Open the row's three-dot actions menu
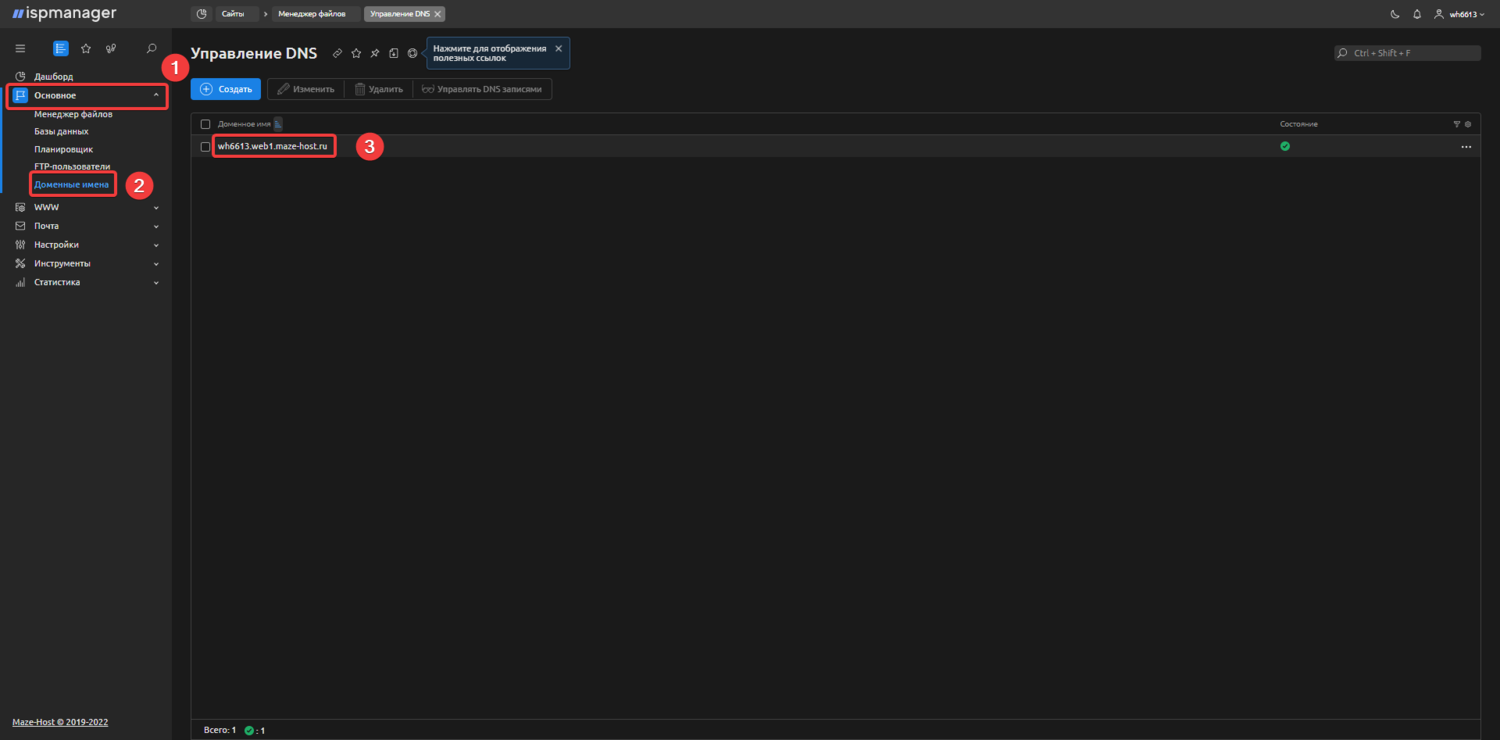This screenshot has width=1500, height=740. 1466,147
